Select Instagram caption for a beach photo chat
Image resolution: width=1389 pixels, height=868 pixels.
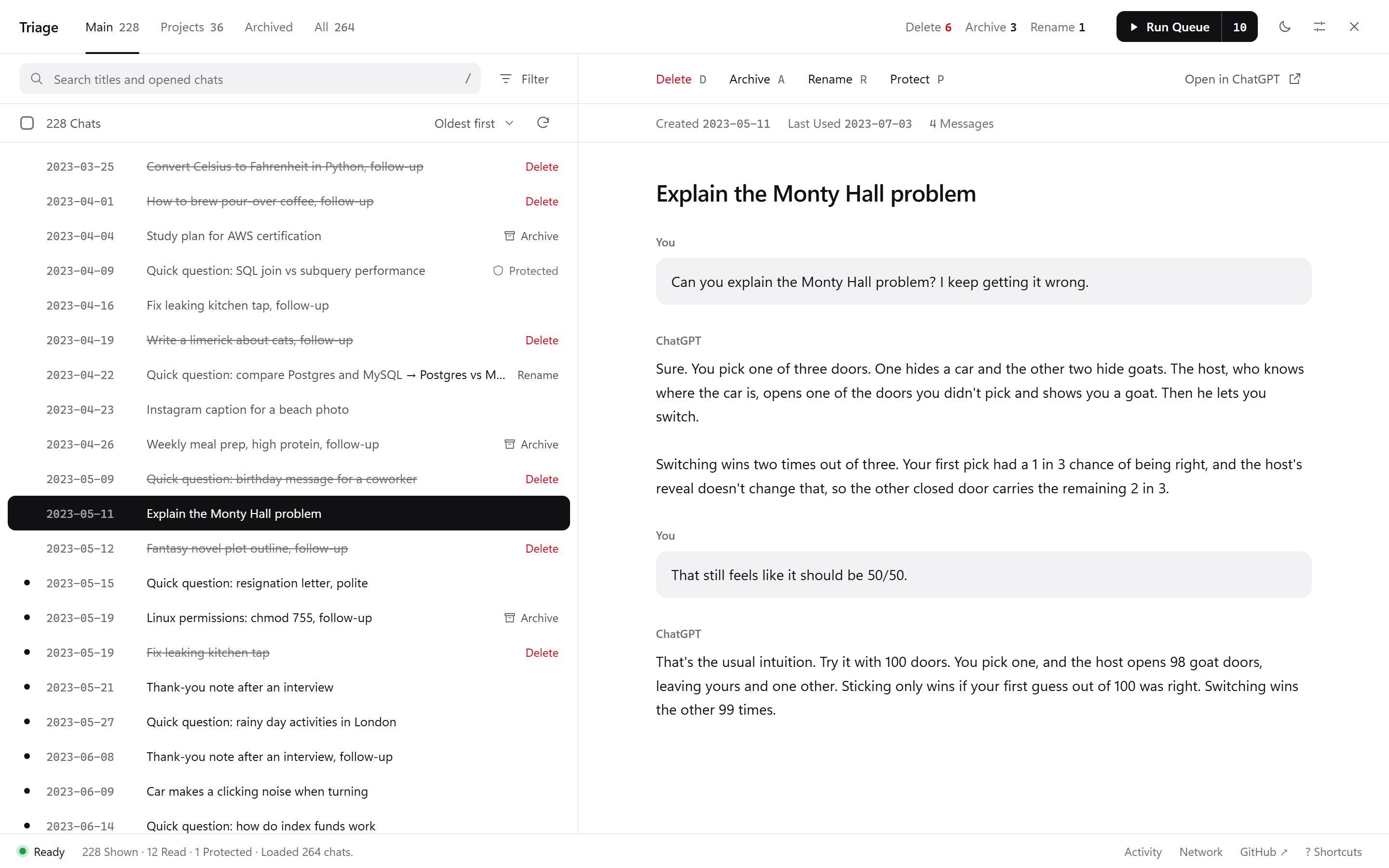(x=289, y=409)
